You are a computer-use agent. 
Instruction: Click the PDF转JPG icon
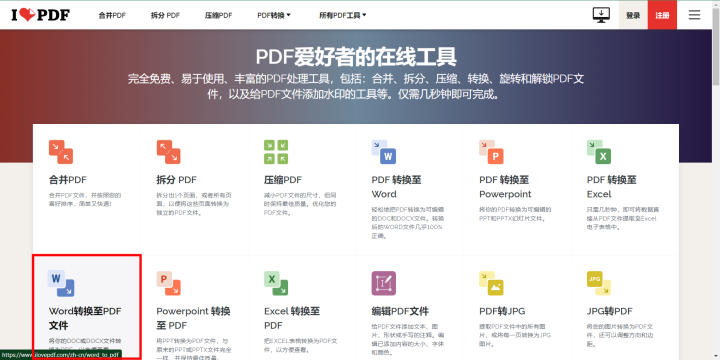[491, 283]
